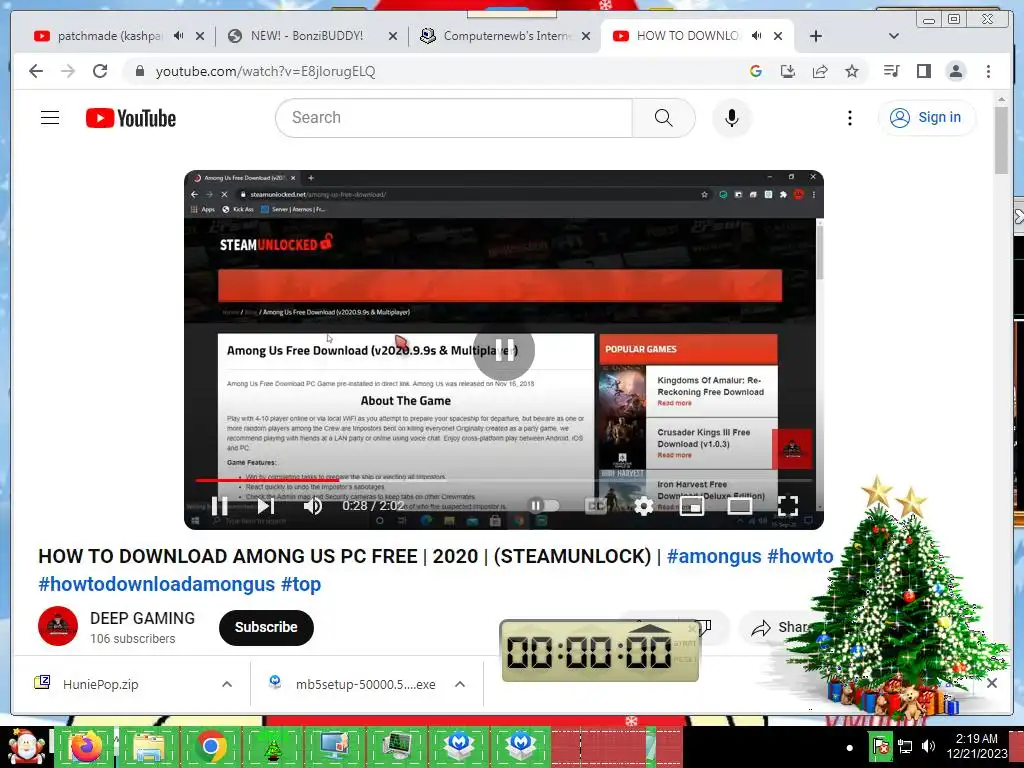Open the DEEP GAMING channel name link
The image size is (1024, 768).
[x=142, y=618]
